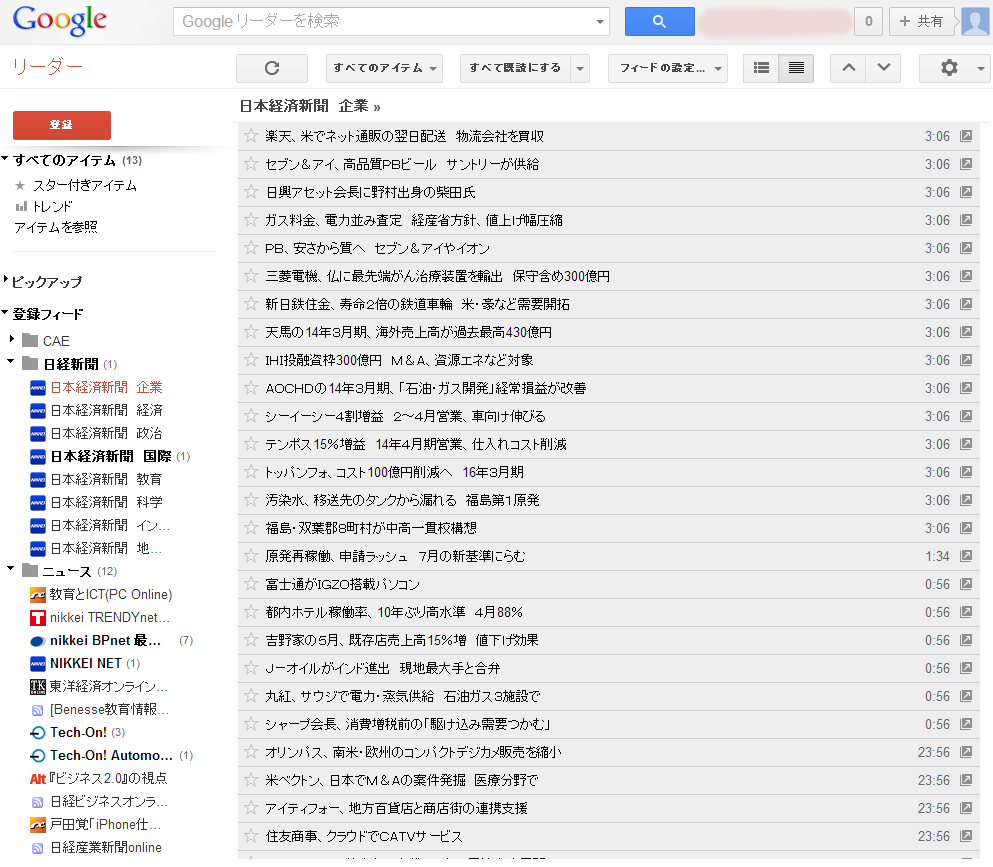This screenshot has width=993, height=867.
Task: Open アイテムを参照 link
Action: click(x=56, y=227)
